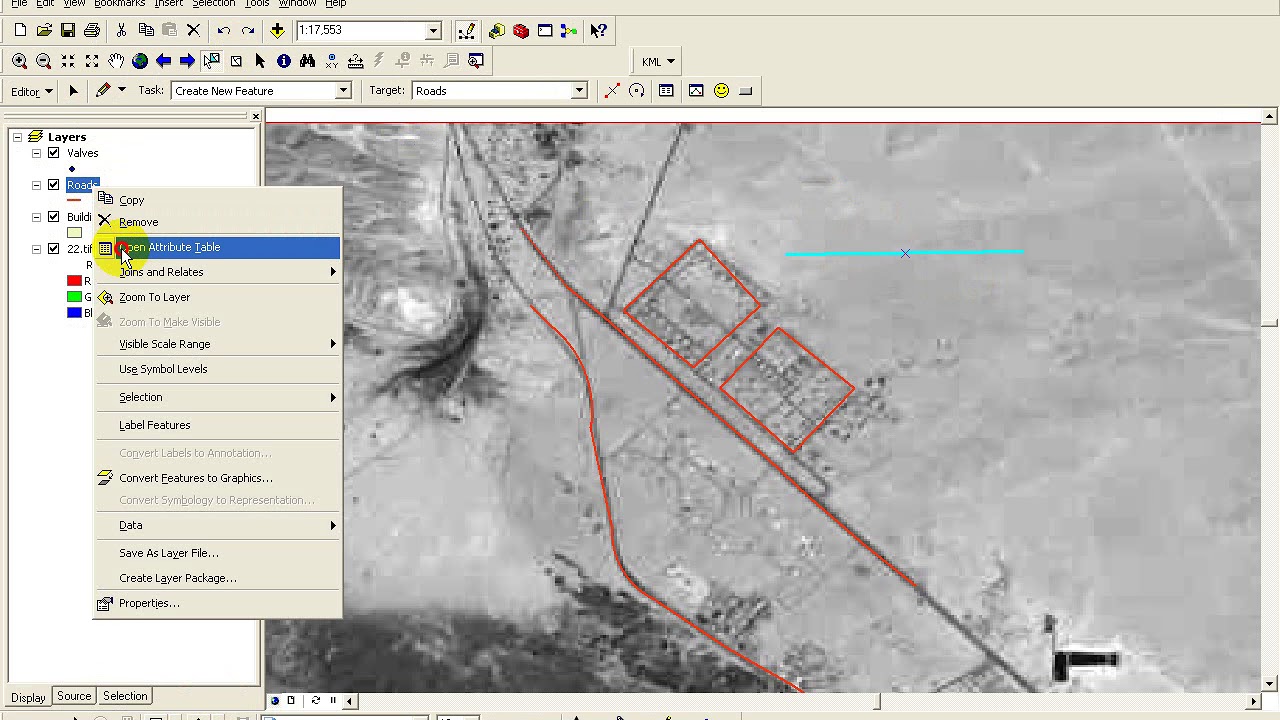Screen dimensions: 1280x720
Task: Select the Identify info tool
Action: point(284,61)
